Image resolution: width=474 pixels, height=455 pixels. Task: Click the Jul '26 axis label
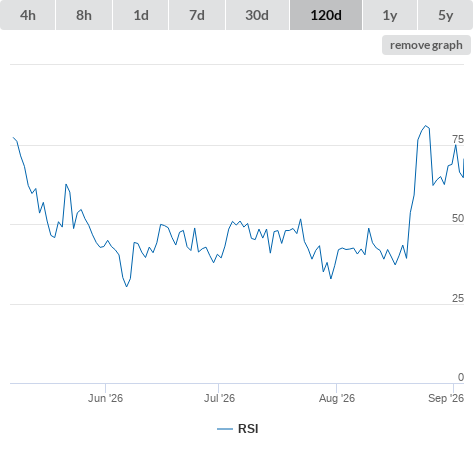[x=219, y=398]
